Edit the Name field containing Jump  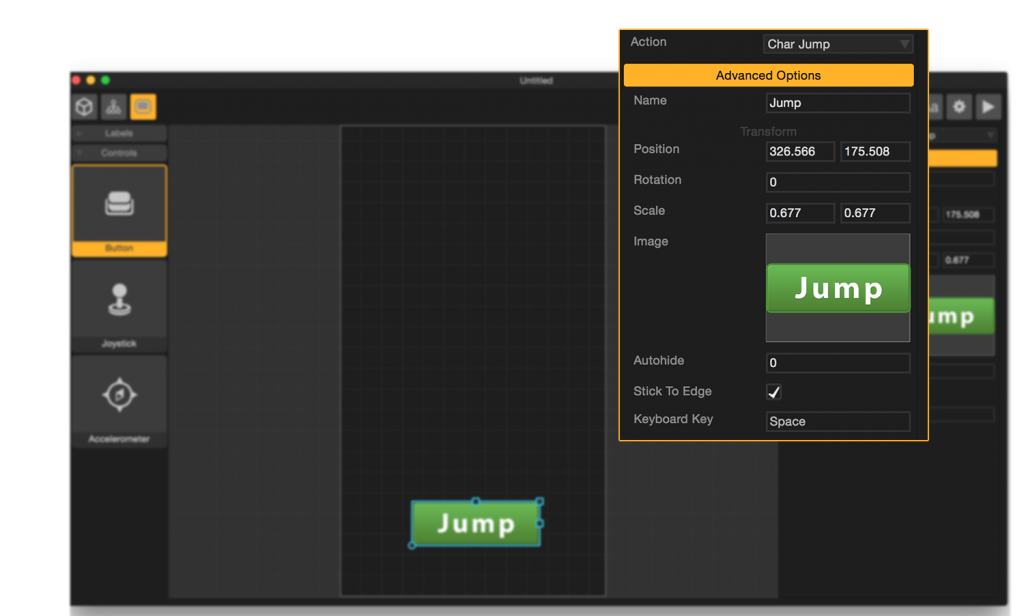838,103
